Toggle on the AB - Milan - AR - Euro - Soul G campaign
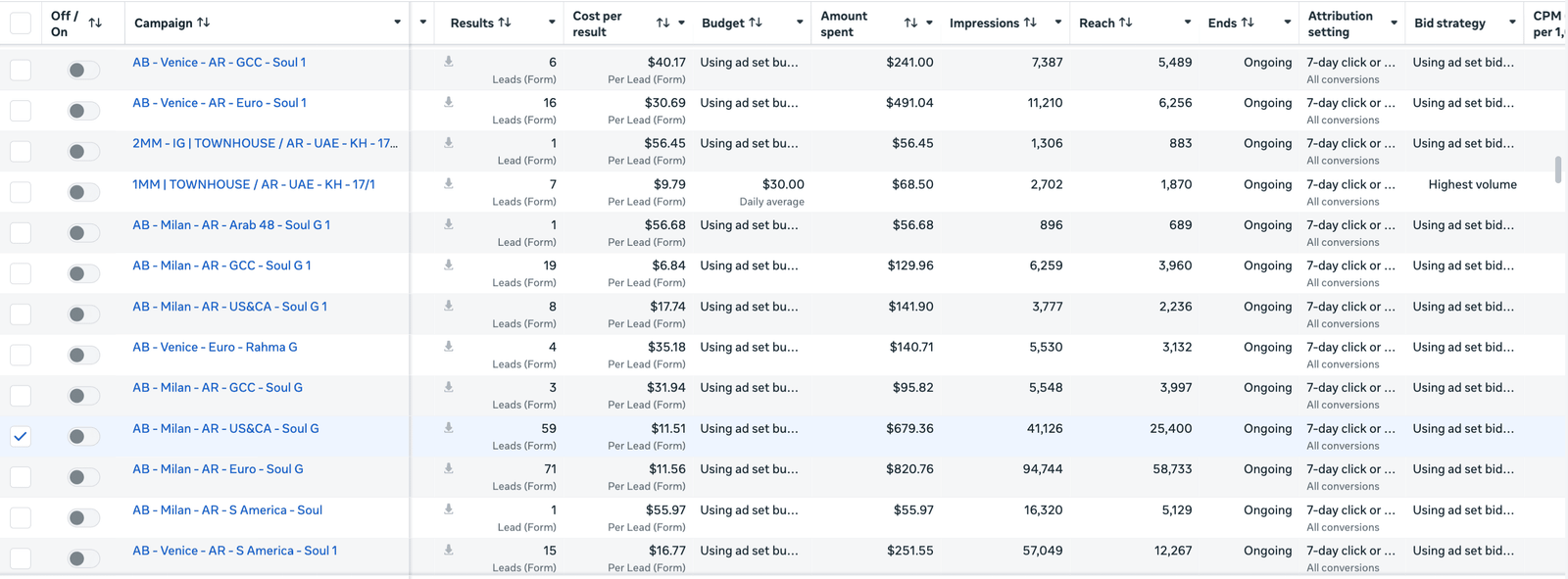The width and height of the screenshot is (1568, 579). tap(83, 477)
